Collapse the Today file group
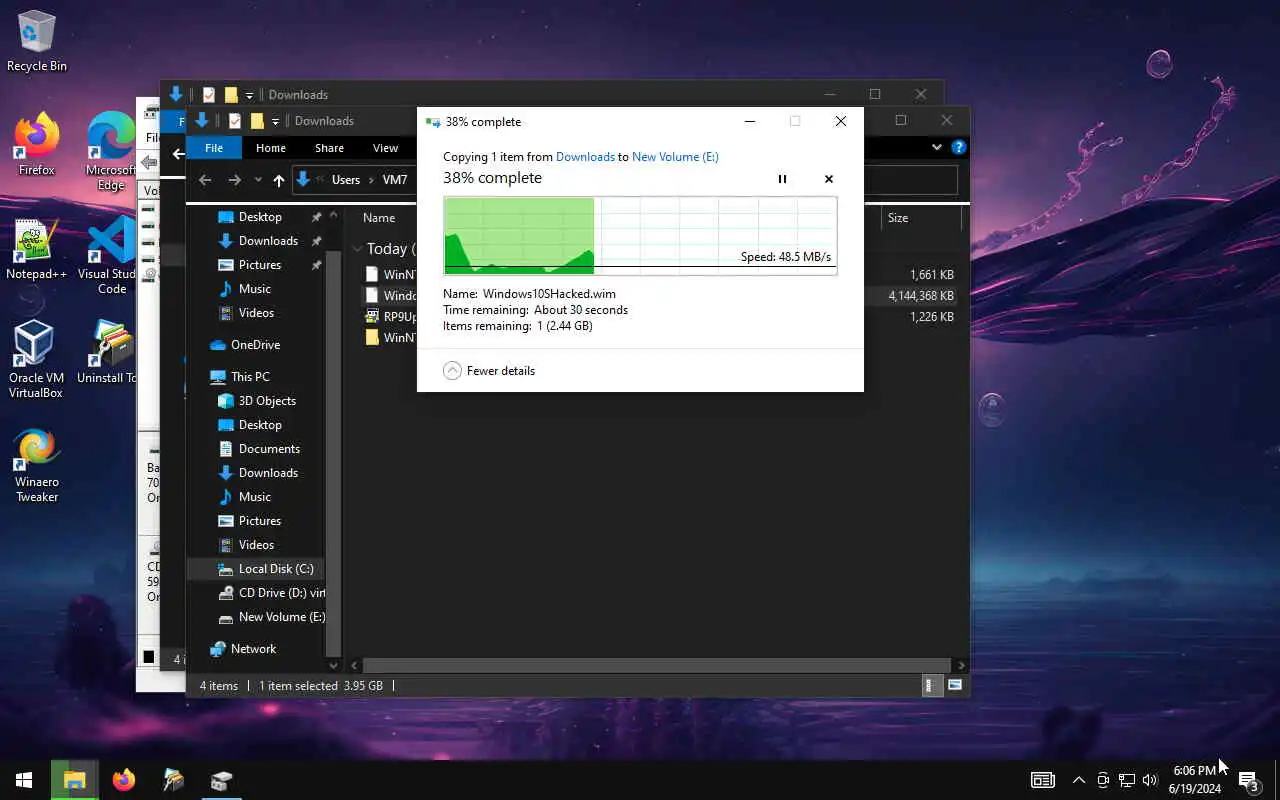Viewport: 1280px width, 800px height. [x=357, y=249]
